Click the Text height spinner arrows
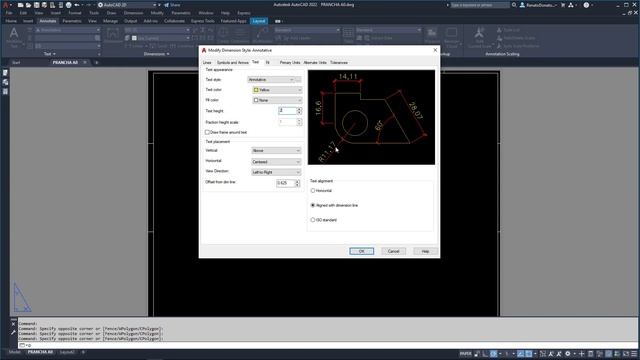The height and width of the screenshot is (360, 640). tap(300, 111)
